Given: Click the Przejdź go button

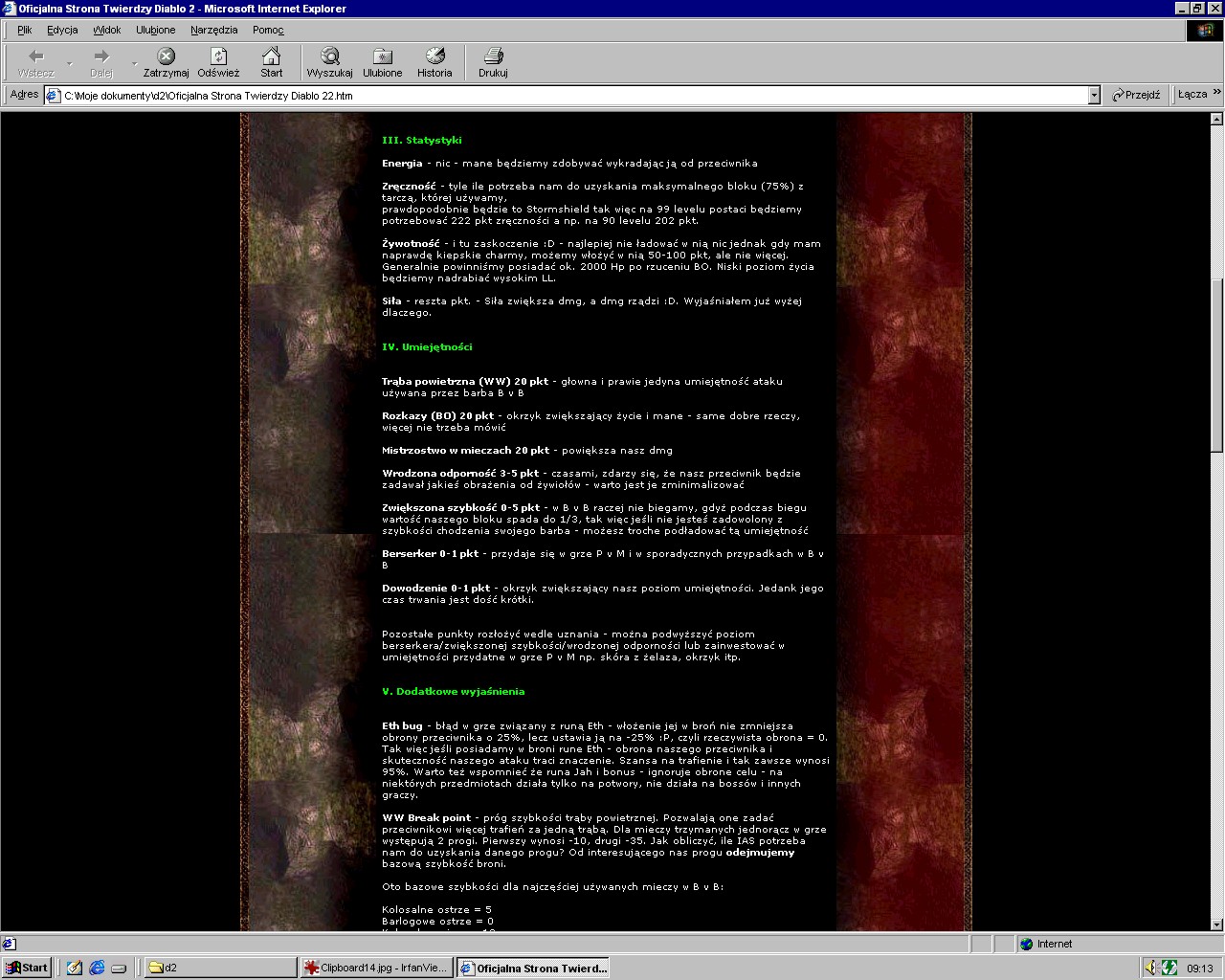Looking at the screenshot, I should point(1135,95).
